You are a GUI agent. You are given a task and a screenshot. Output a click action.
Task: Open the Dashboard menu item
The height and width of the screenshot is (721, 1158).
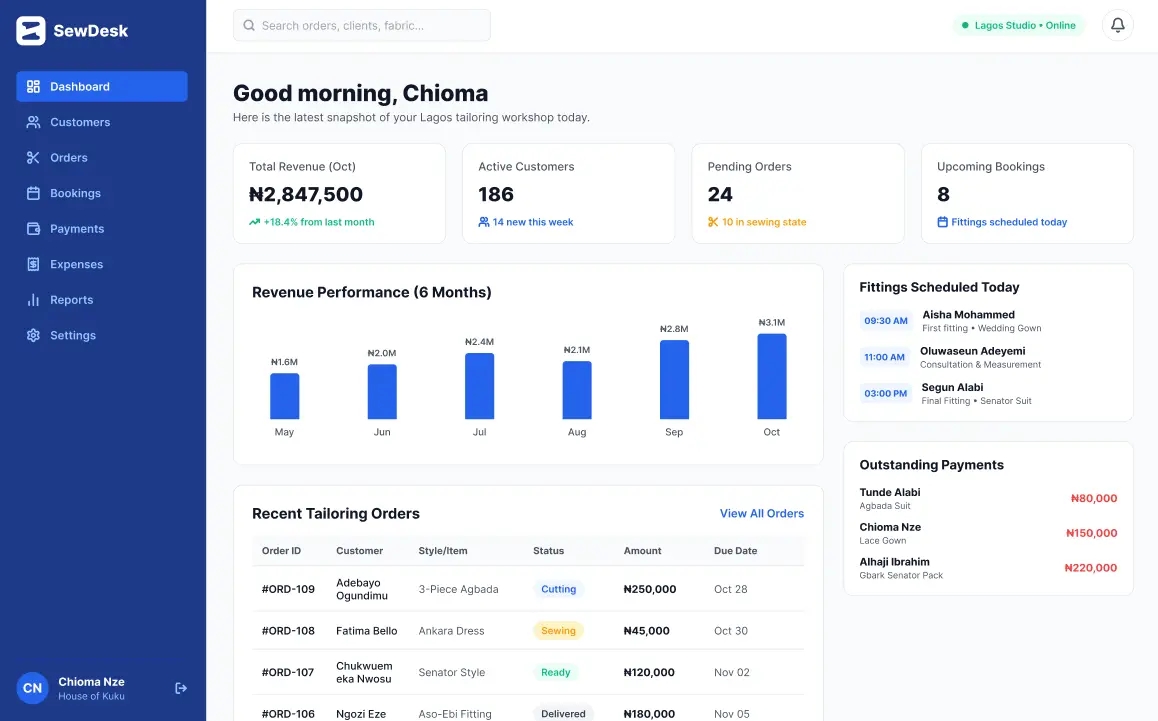coord(102,86)
